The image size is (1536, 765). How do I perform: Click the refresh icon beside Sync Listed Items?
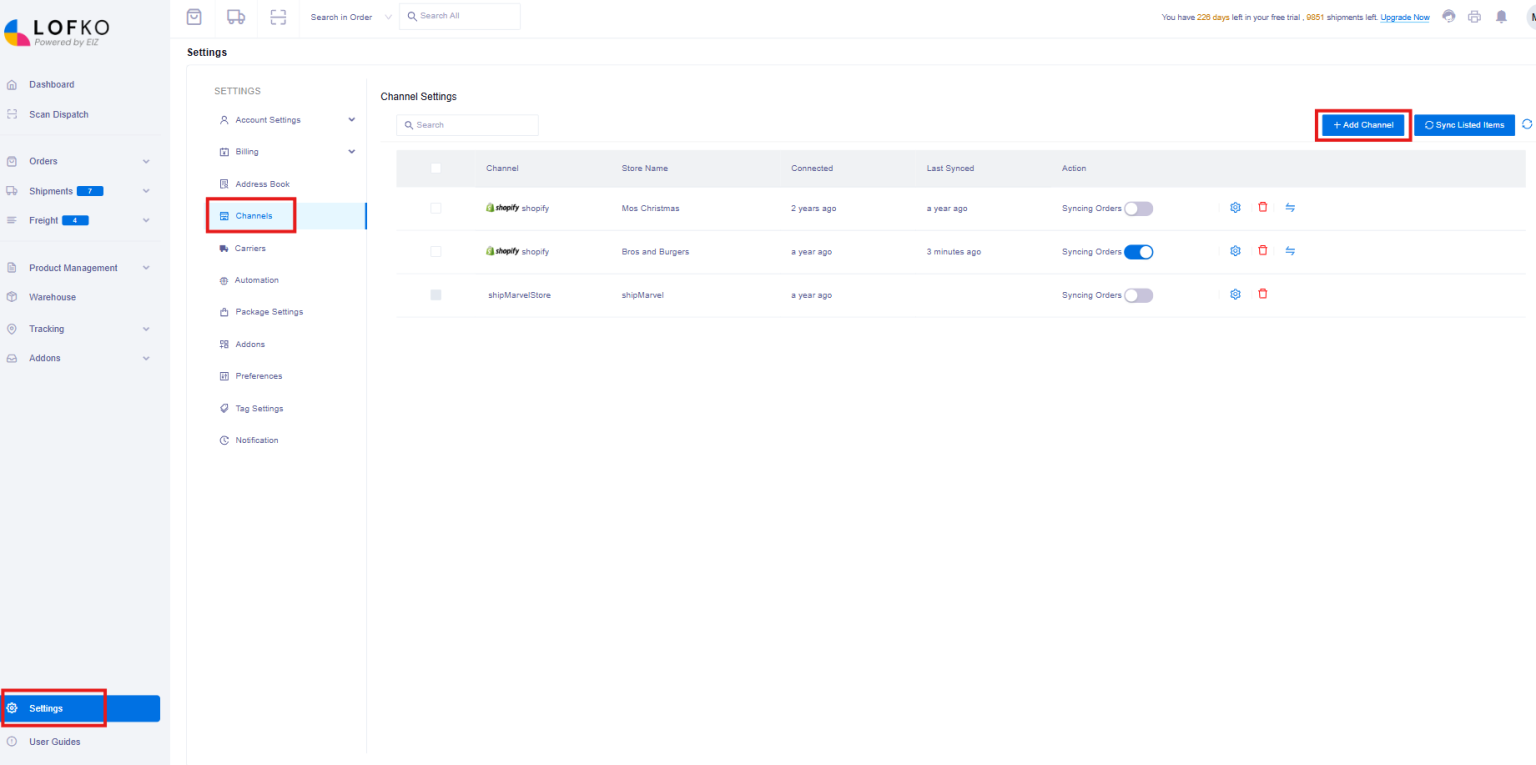tap(1527, 124)
